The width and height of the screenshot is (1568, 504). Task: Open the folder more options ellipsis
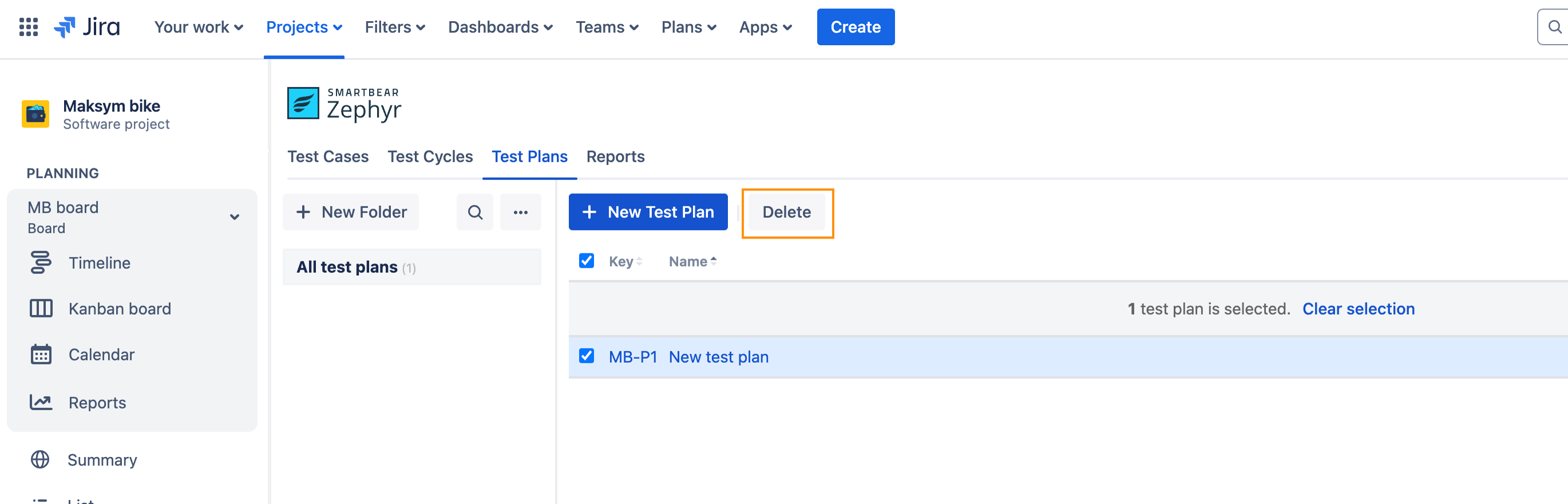coord(520,212)
